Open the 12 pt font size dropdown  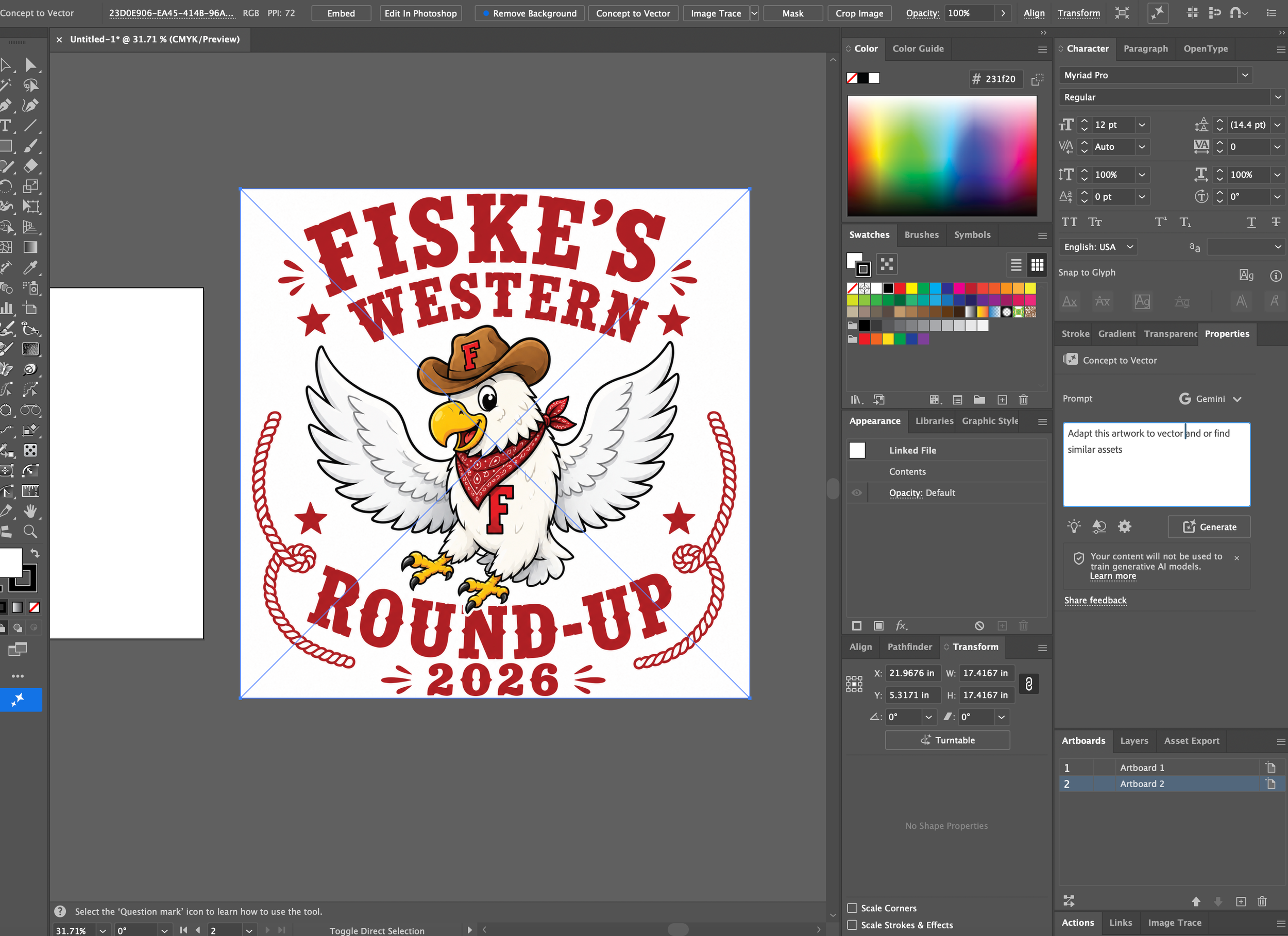(1142, 124)
